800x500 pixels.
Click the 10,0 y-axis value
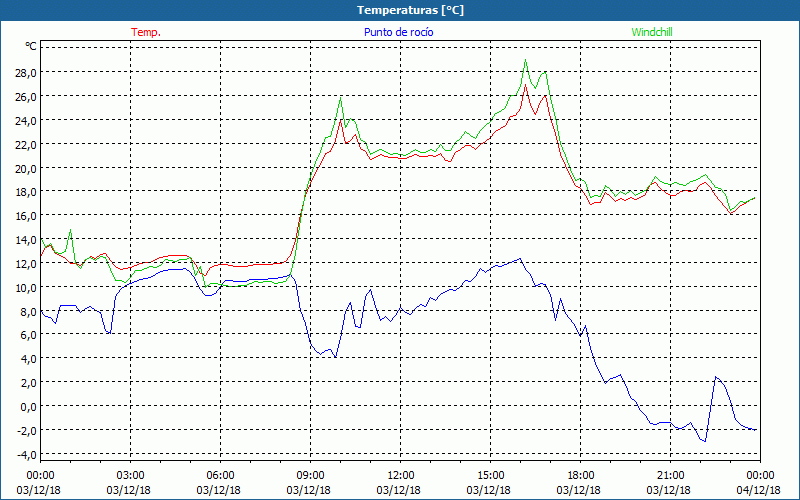(x=25, y=288)
